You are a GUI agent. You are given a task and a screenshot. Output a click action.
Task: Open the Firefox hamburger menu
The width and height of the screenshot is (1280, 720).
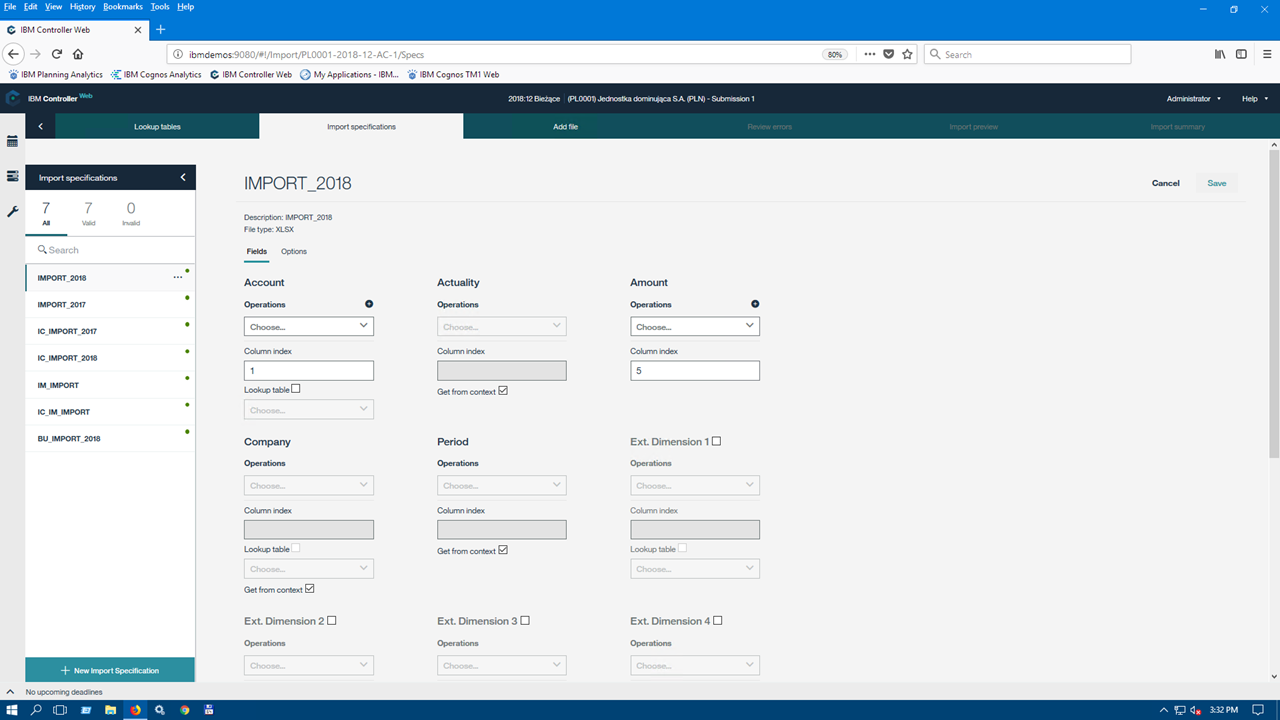(x=1265, y=54)
